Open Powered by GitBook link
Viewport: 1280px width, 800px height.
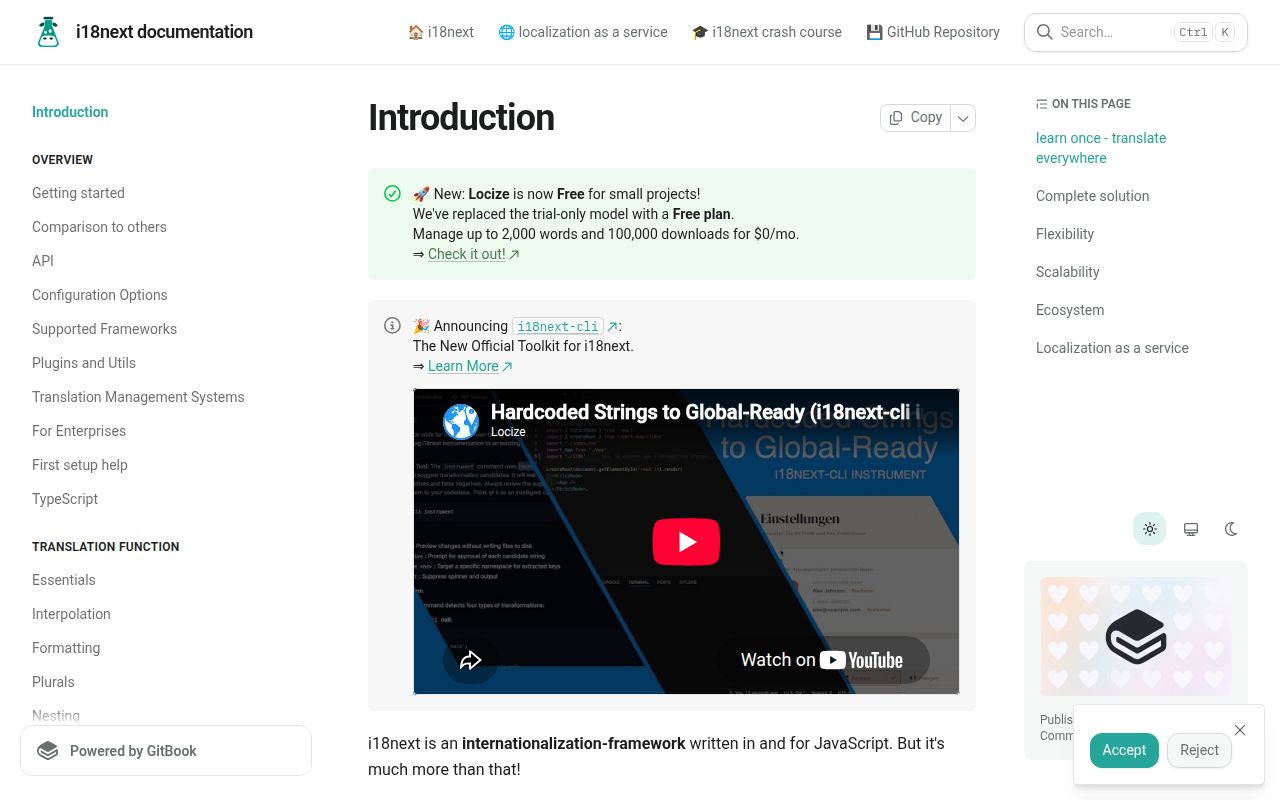tap(166, 751)
